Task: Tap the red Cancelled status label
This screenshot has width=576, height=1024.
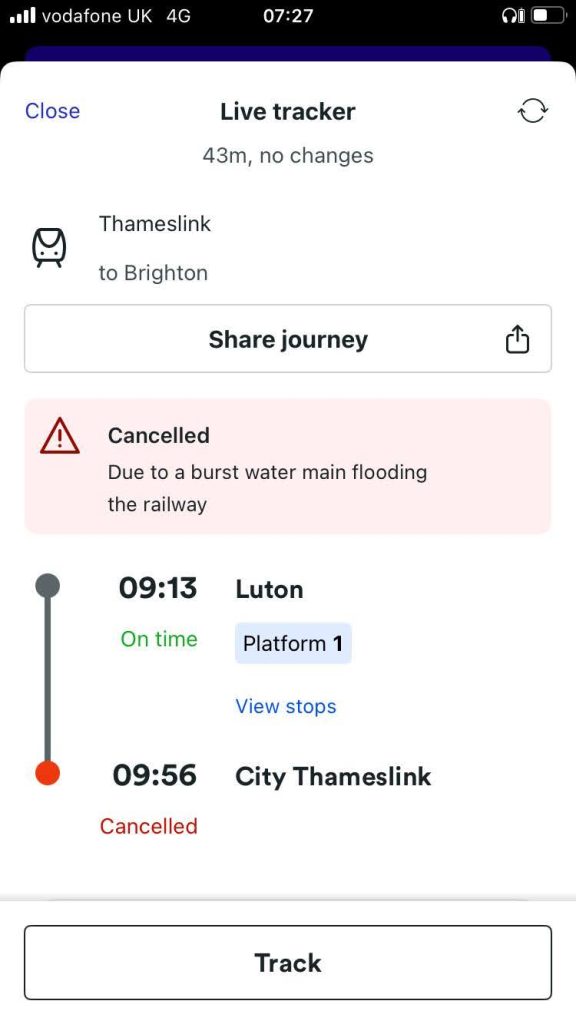Action: (149, 826)
